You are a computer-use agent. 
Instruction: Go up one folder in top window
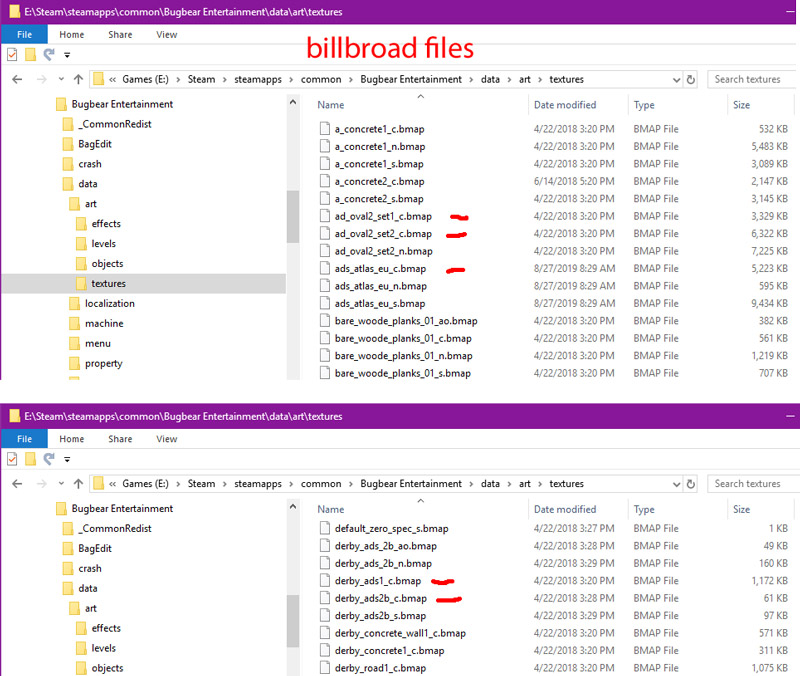point(78,79)
